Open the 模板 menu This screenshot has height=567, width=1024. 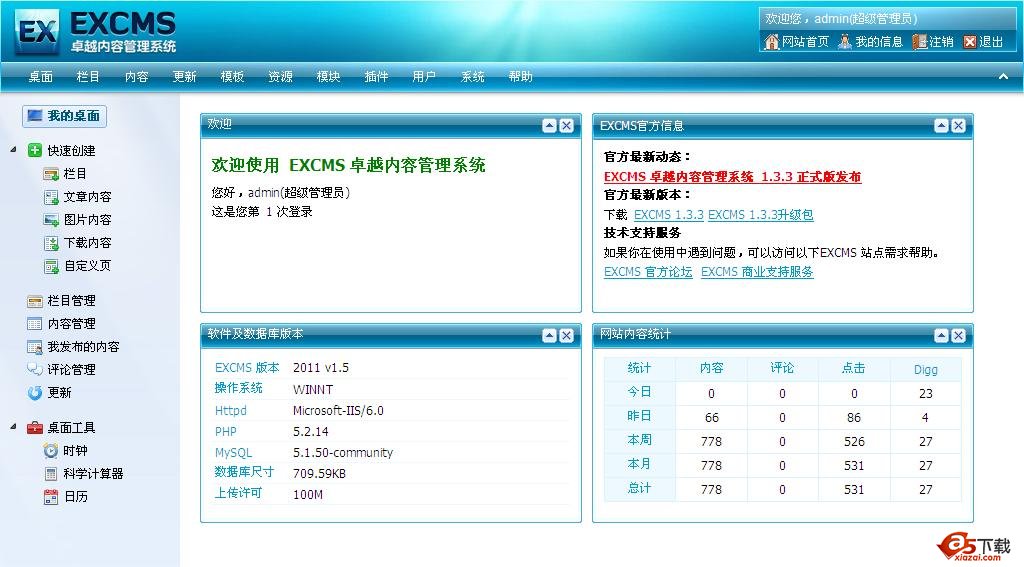click(x=232, y=76)
